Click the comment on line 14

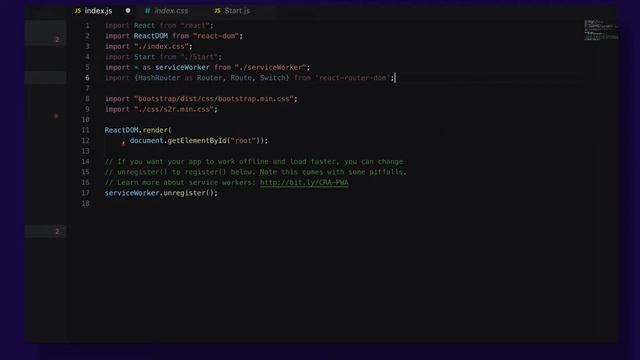coord(253,162)
